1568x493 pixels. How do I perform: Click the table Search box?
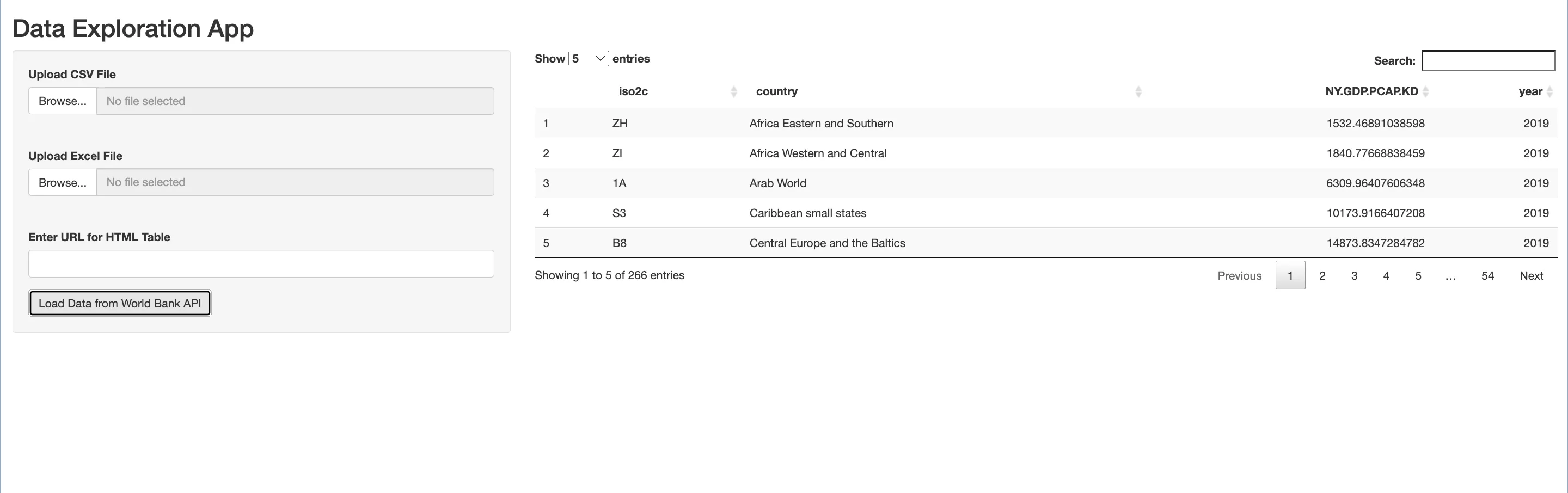[1489, 61]
